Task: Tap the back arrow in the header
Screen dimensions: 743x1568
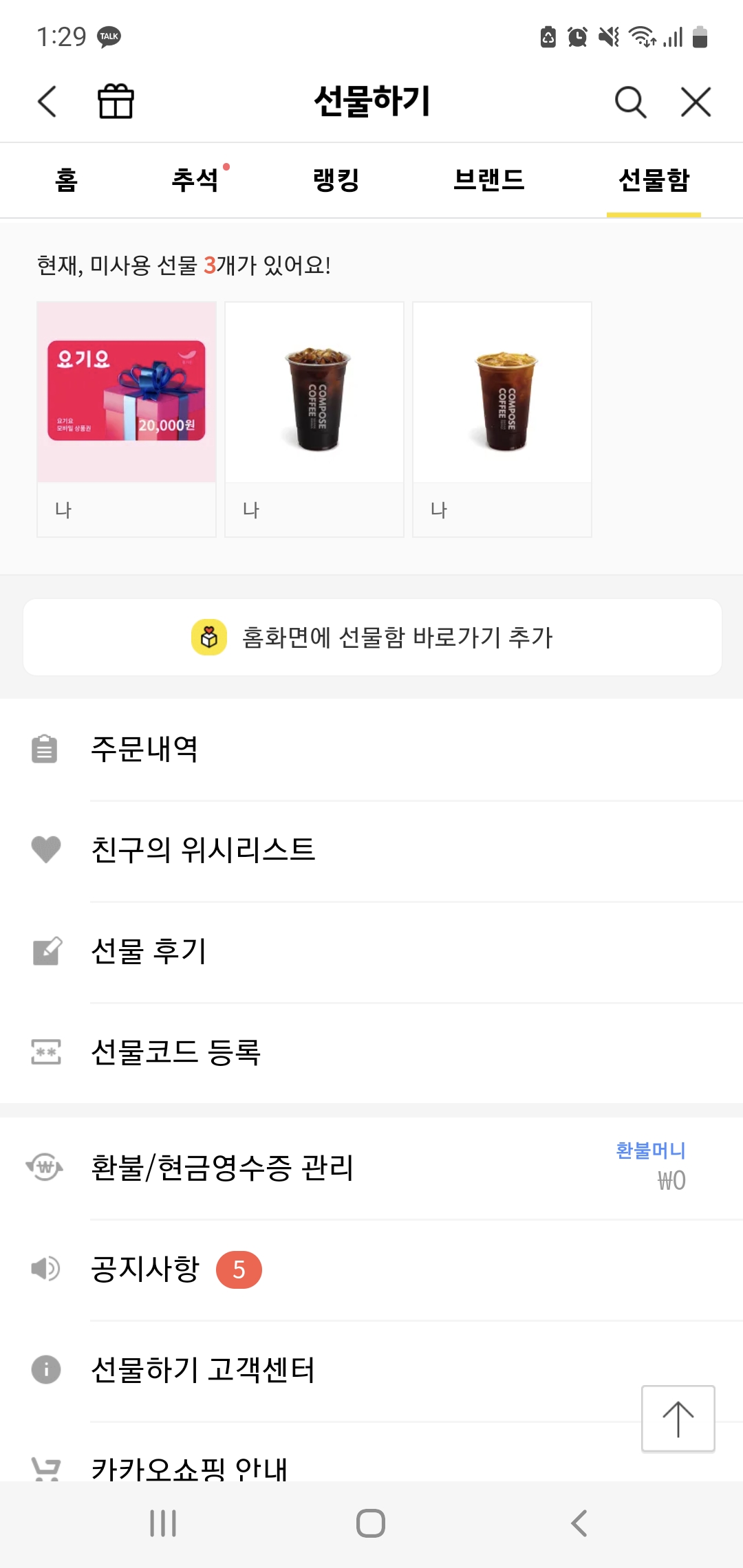Action: [47, 102]
